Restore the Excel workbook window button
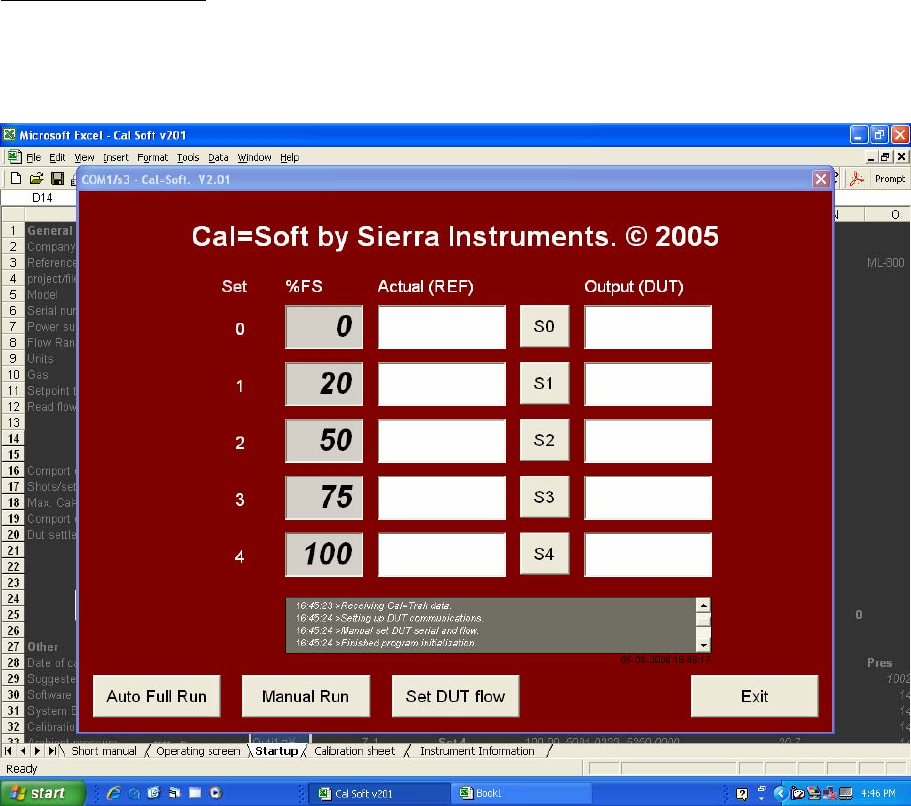 click(x=885, y=157)
